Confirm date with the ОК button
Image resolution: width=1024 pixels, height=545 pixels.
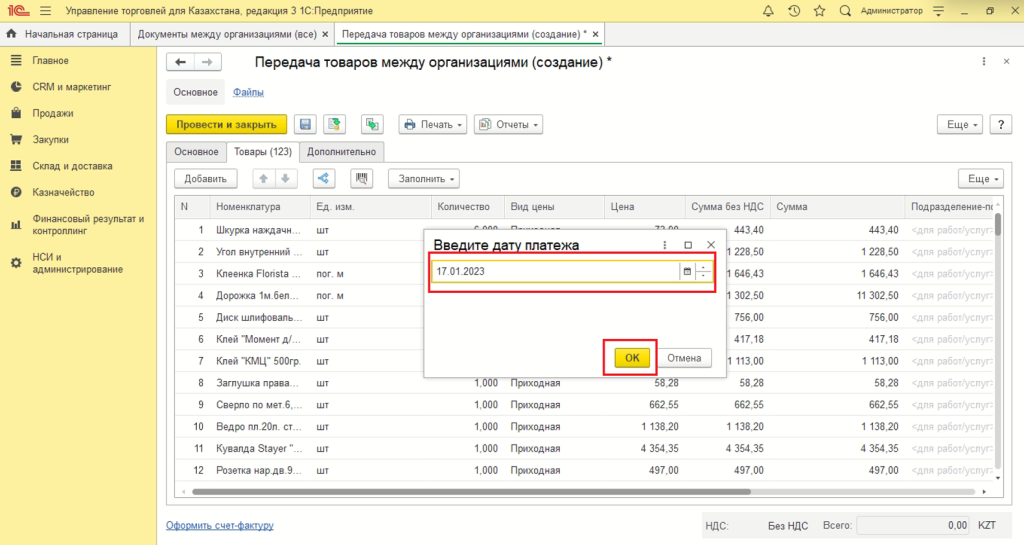632,358
